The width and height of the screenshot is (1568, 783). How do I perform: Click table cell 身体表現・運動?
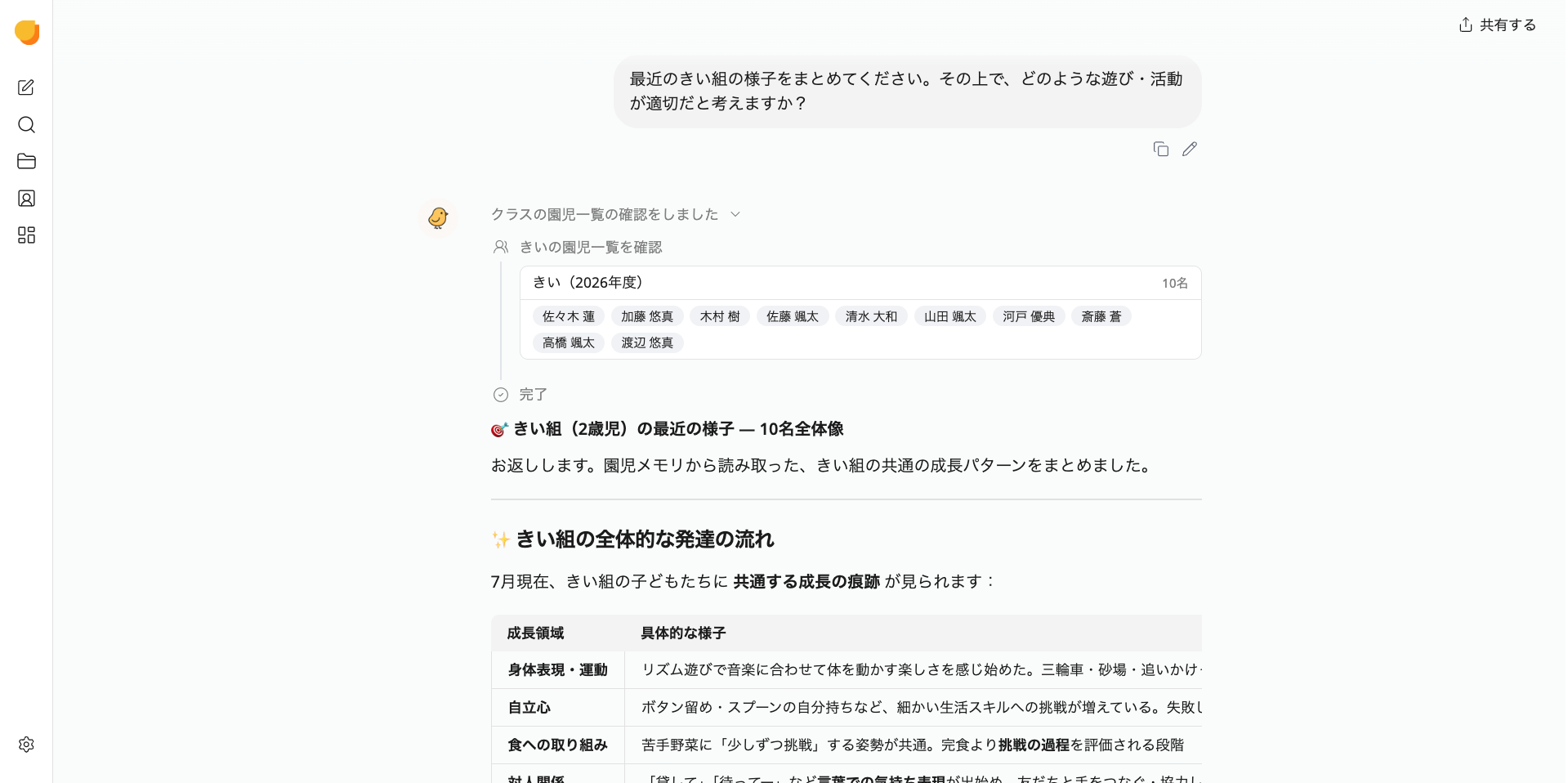coord(557,670)
